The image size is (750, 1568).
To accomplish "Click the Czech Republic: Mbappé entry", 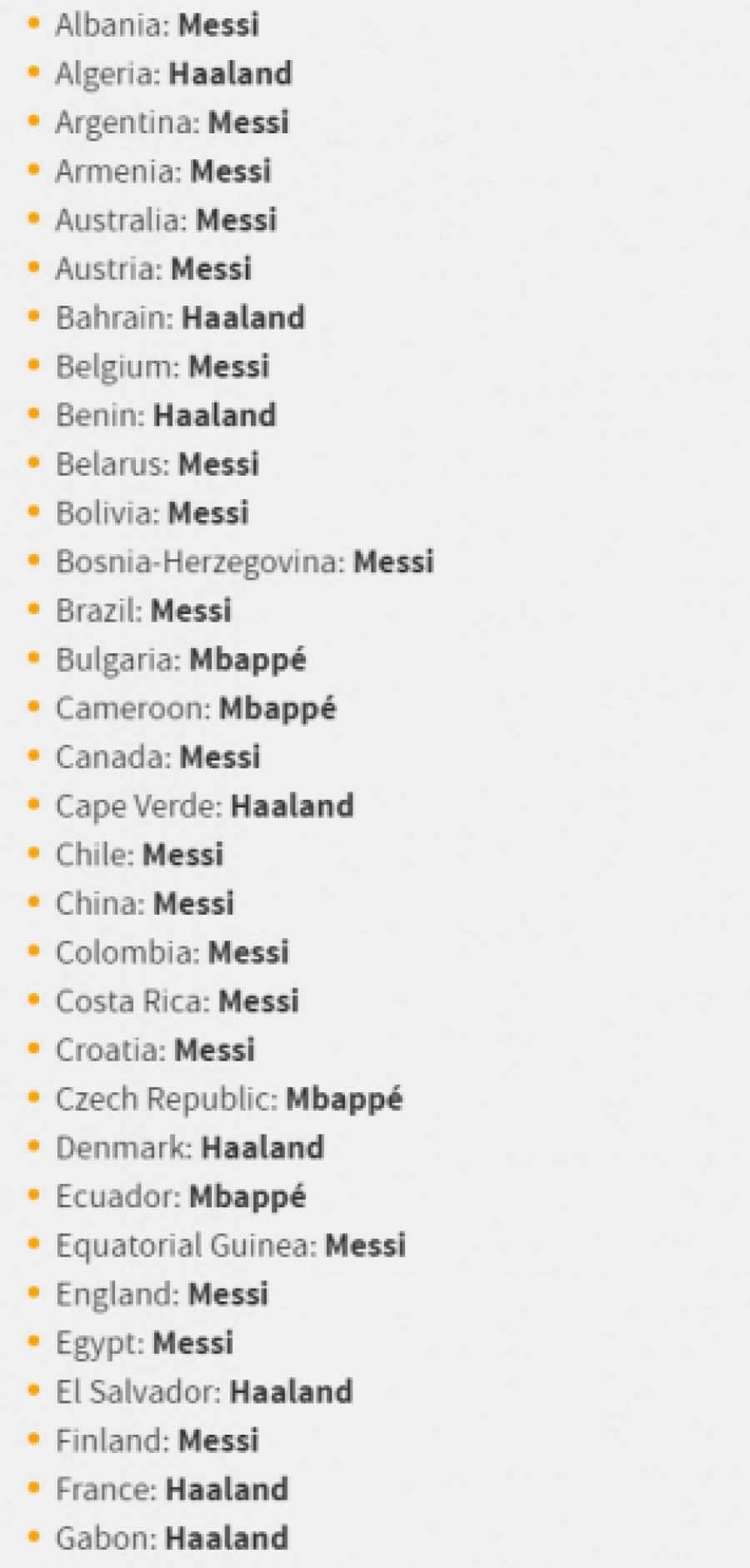I will (x=229, y=1099).
